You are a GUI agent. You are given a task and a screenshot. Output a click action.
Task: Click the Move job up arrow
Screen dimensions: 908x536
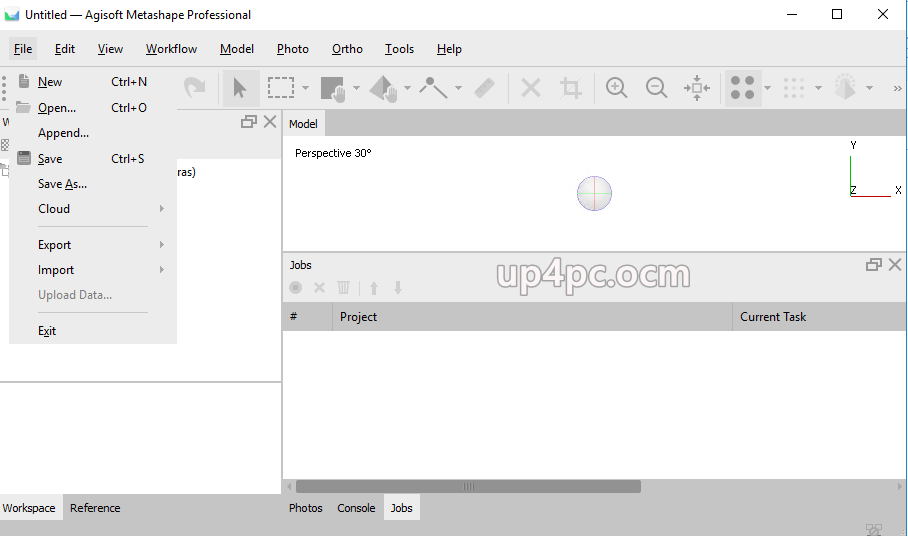click(x=374, y=288)
